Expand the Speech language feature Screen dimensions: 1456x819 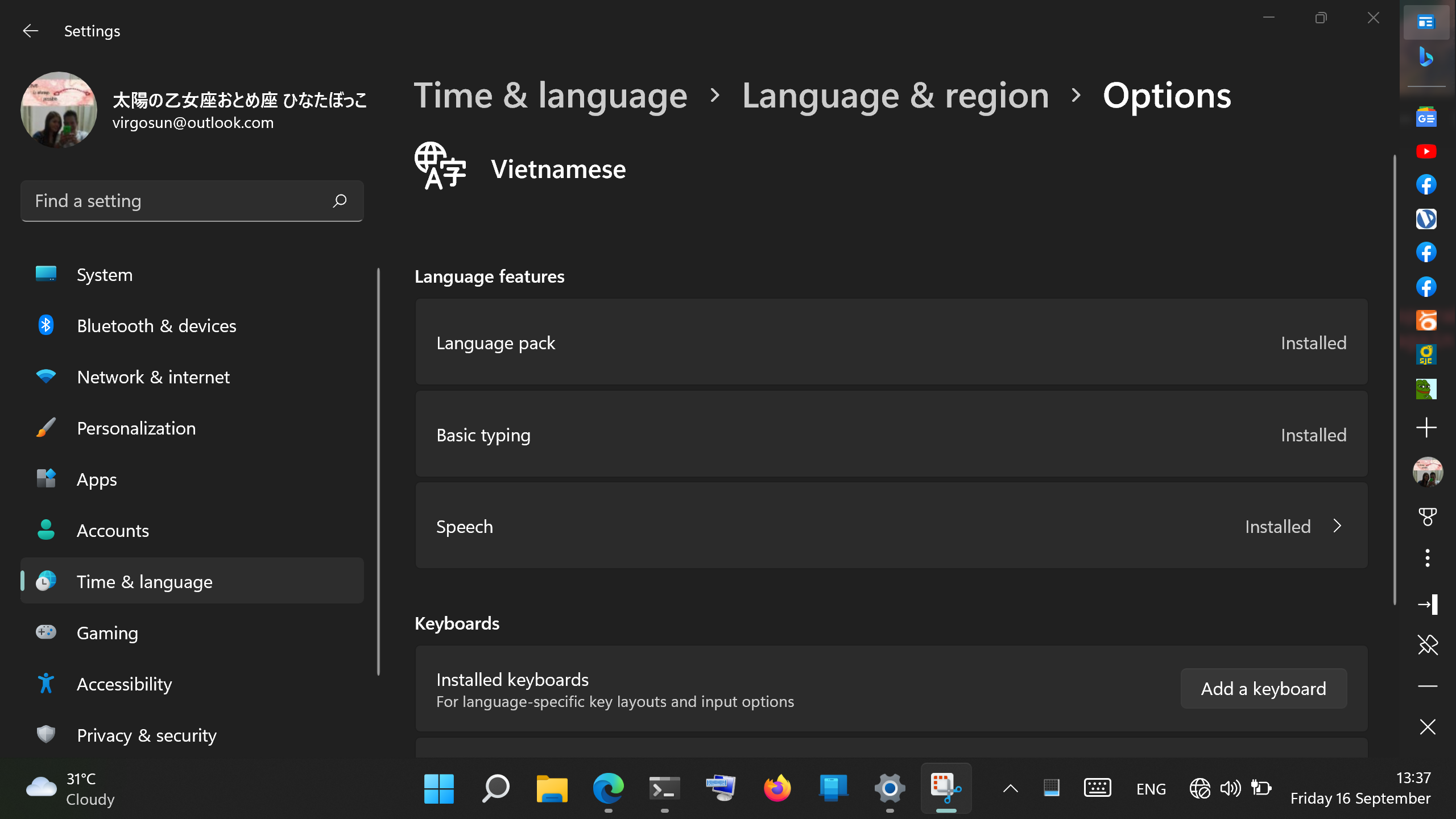coord(1337,526)
